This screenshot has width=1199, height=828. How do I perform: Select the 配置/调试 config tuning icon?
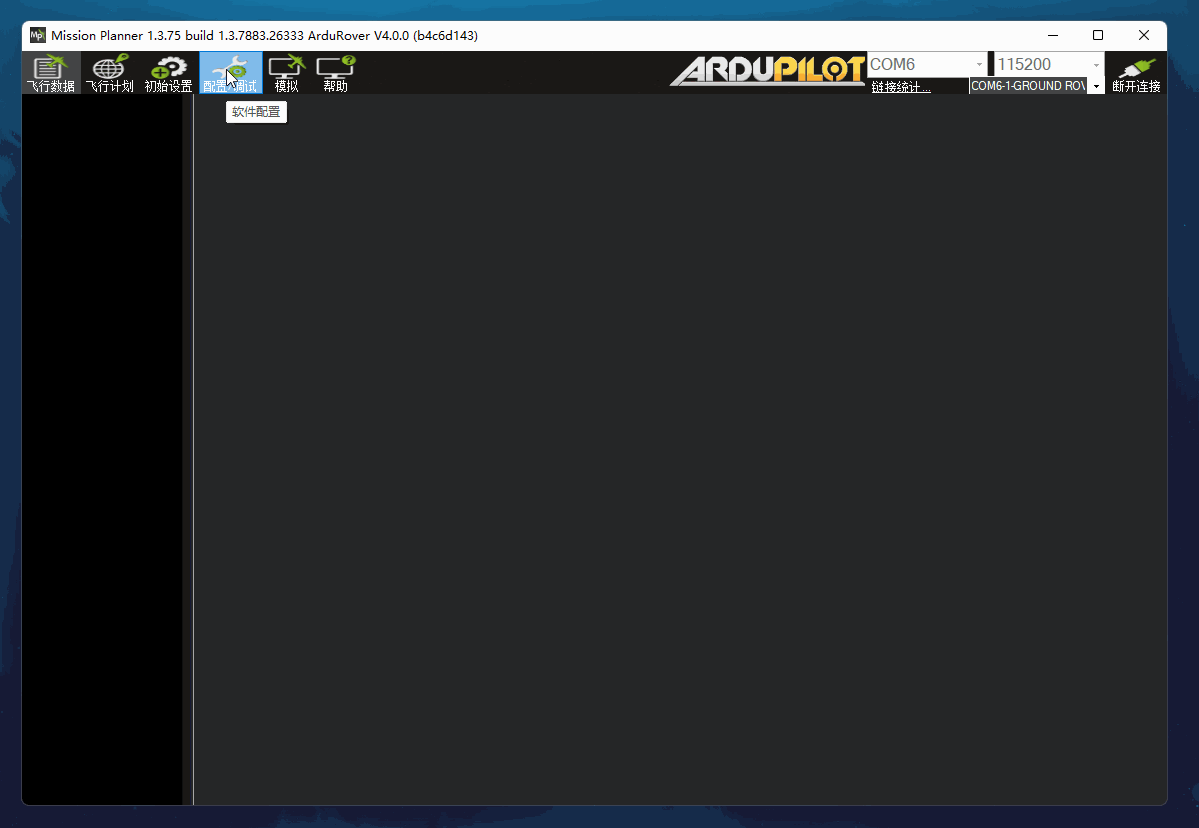coord(231,73)
